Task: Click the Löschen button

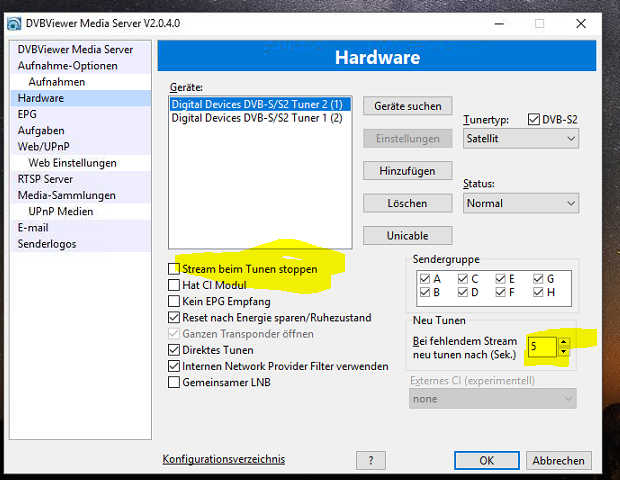Action: [x=407, y=203]
